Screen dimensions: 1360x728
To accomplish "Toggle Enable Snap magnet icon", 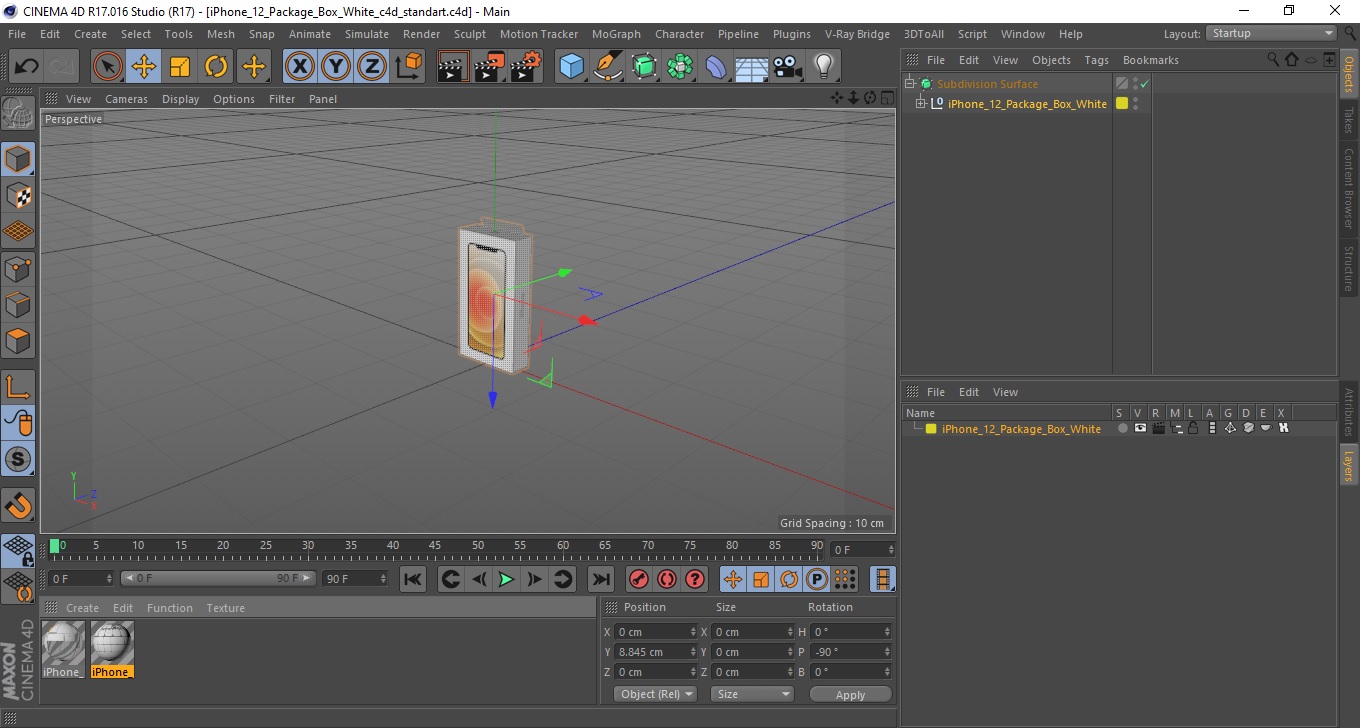I will click(x=18, y=505).
